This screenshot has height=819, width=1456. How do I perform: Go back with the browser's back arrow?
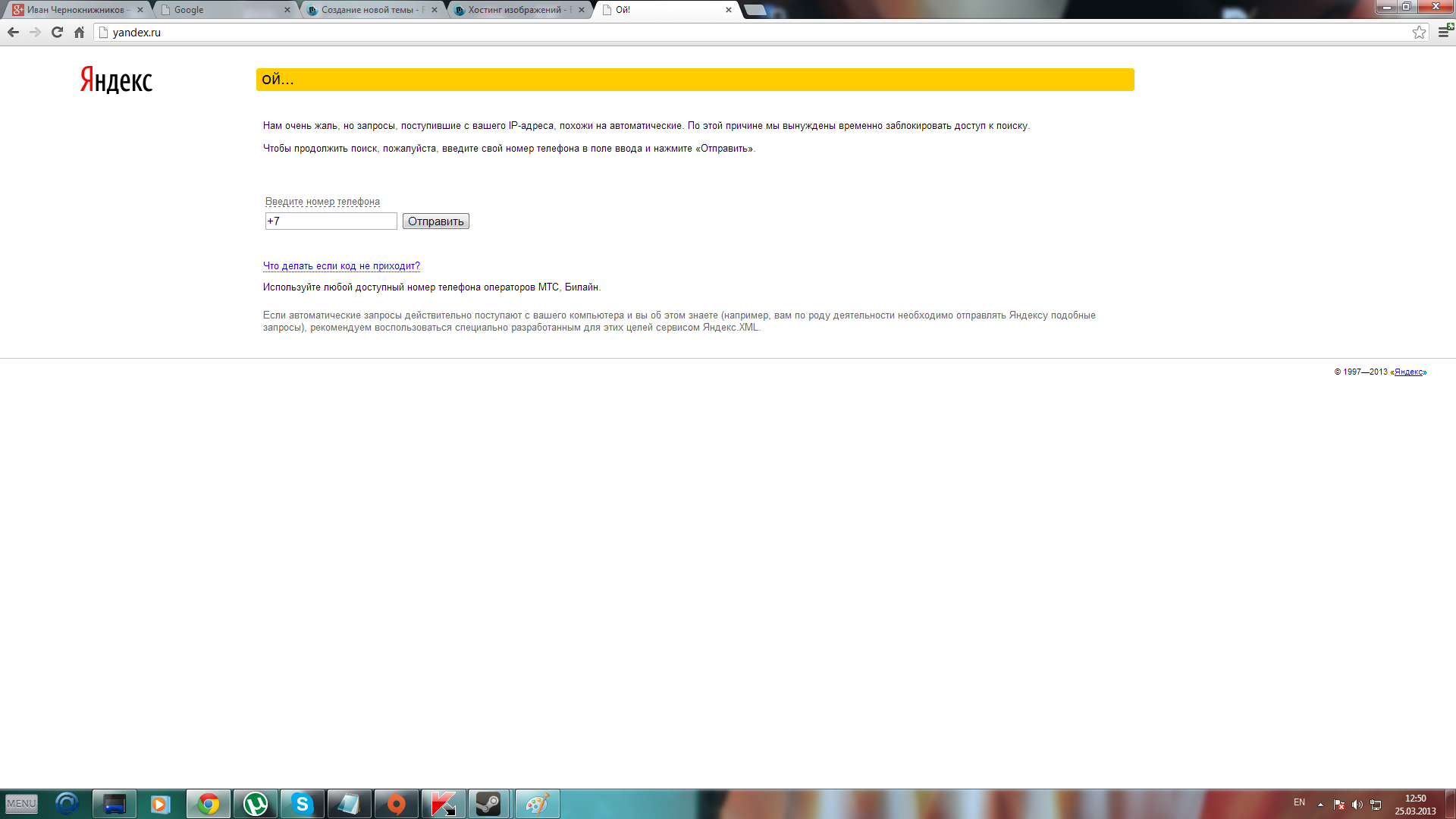13,32
